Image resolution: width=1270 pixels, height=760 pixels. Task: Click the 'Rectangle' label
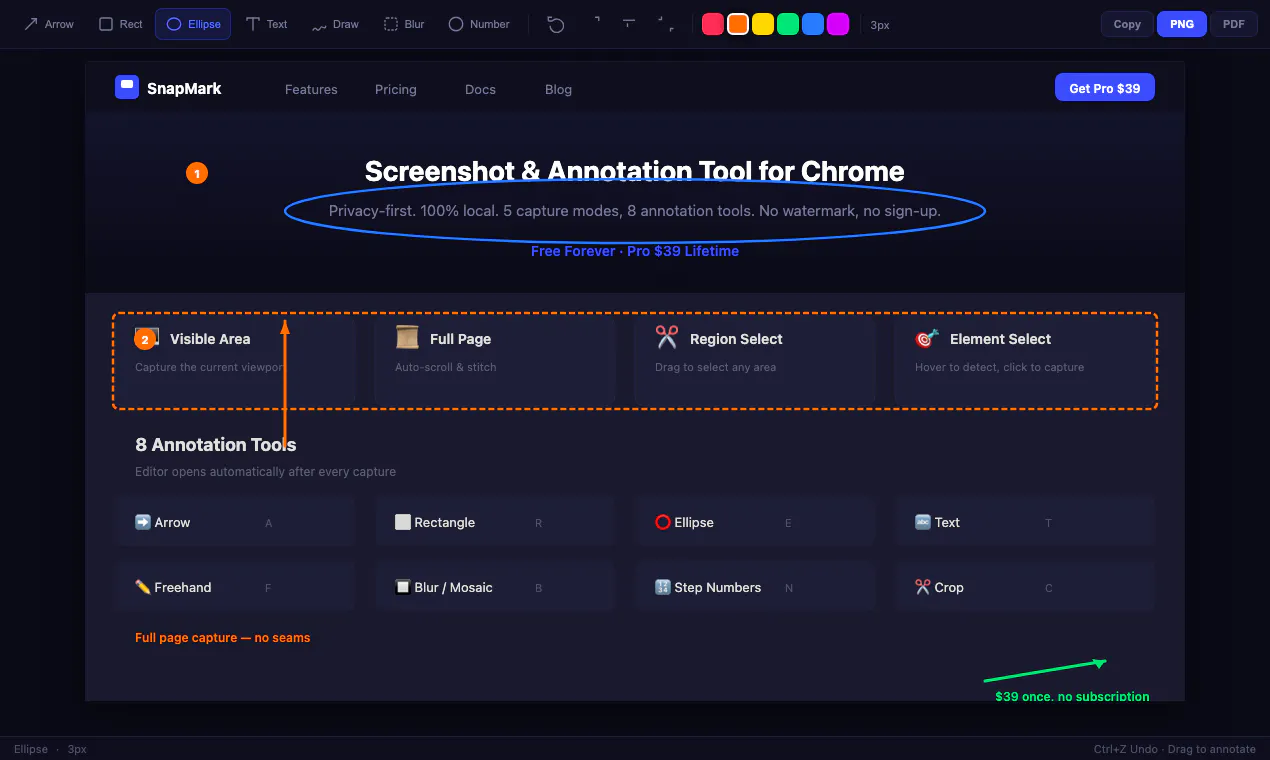point(445,522)
